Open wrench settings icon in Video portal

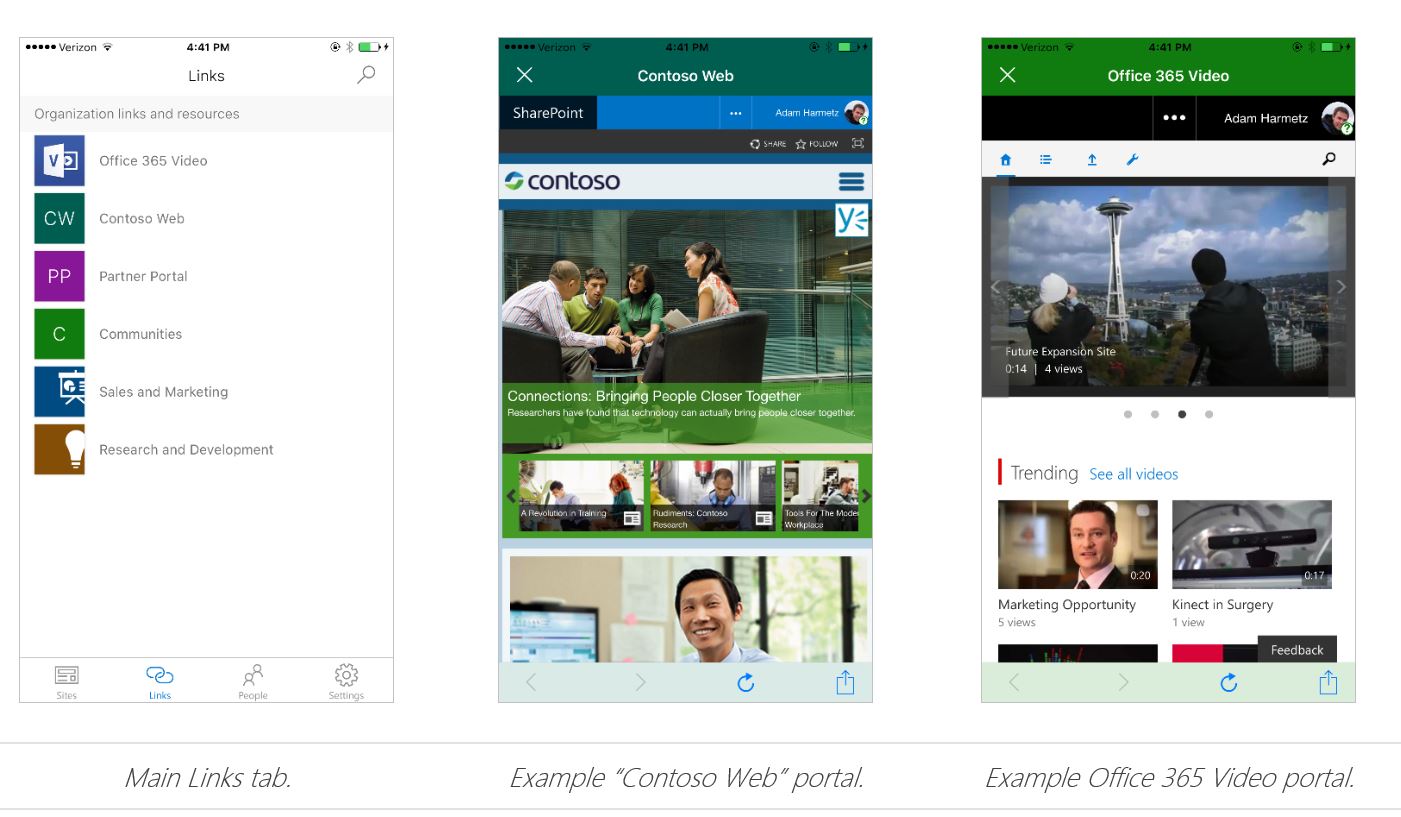pyautogui.click(x=1132, y=160)
